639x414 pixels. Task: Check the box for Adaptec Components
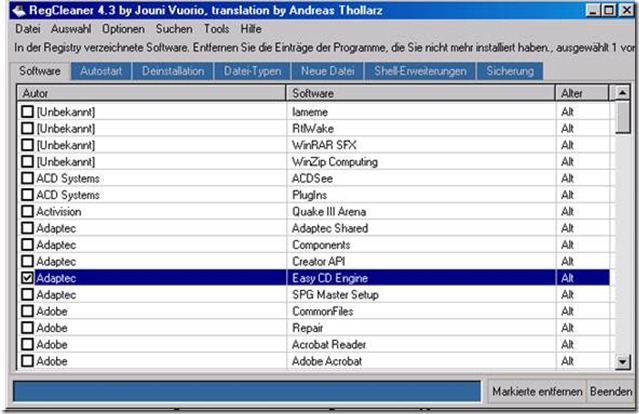(x=27, y=245)
